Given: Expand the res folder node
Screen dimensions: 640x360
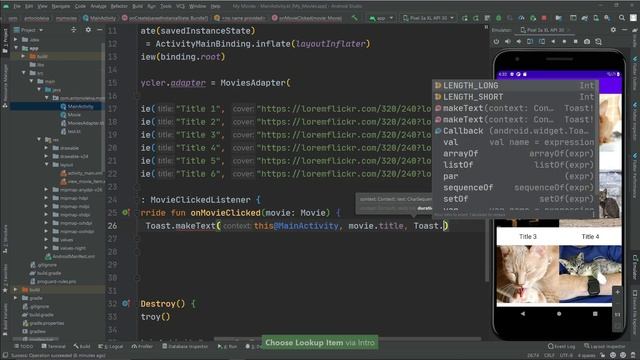Looking at the screenshot, I should point(39,140).
